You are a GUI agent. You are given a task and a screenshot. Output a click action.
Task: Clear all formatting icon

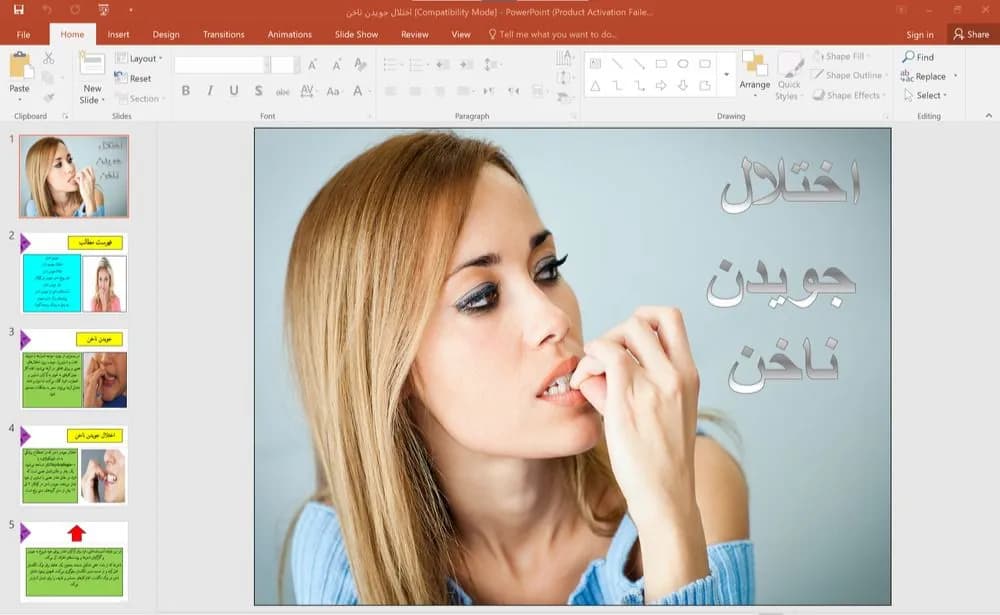tap(360, 64)
